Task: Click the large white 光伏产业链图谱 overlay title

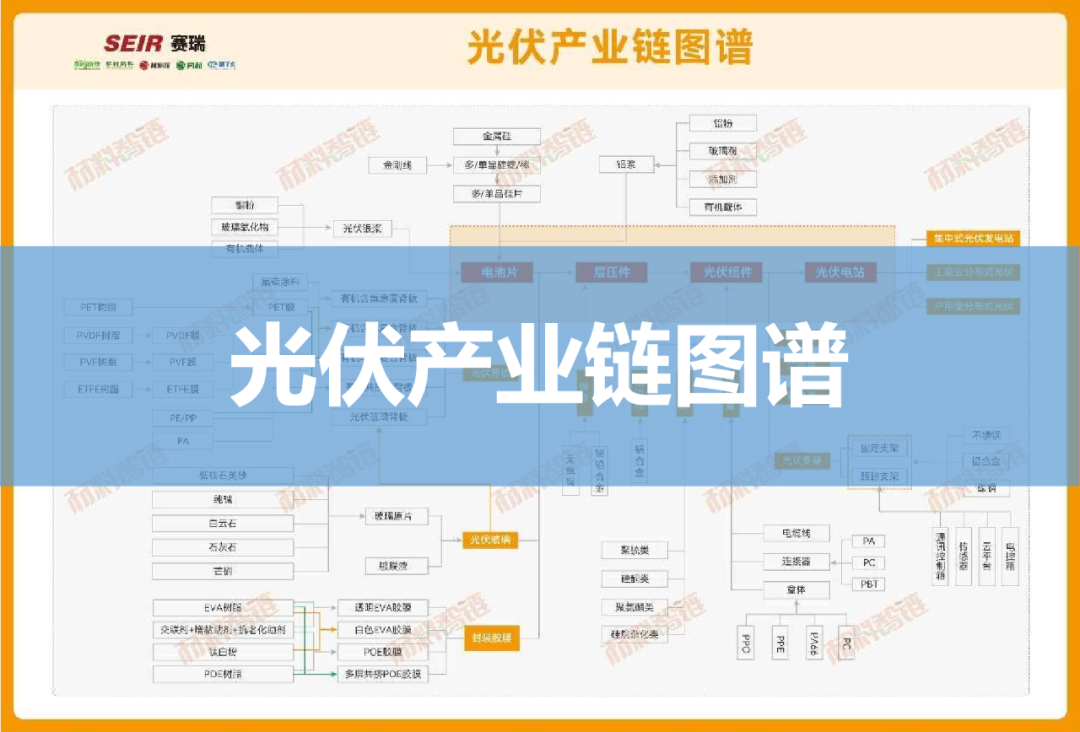Action: point(539,367)
